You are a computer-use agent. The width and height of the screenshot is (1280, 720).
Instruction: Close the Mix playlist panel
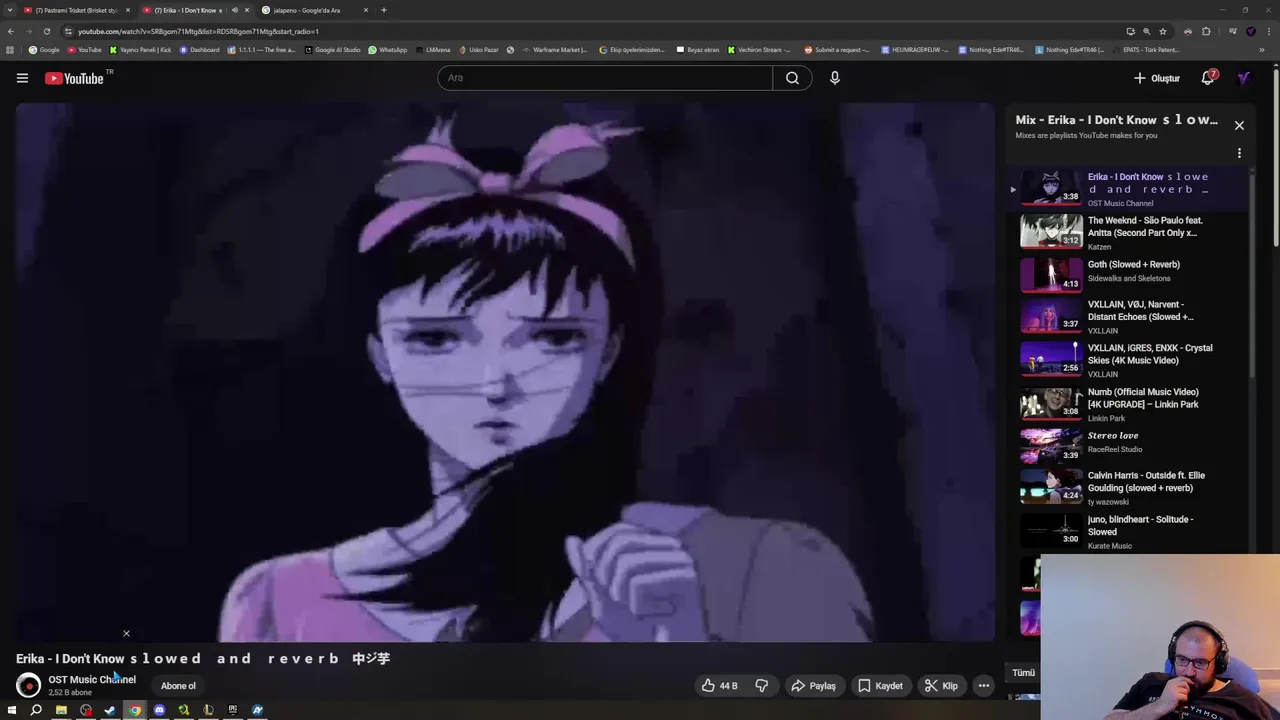(1239, 125)
